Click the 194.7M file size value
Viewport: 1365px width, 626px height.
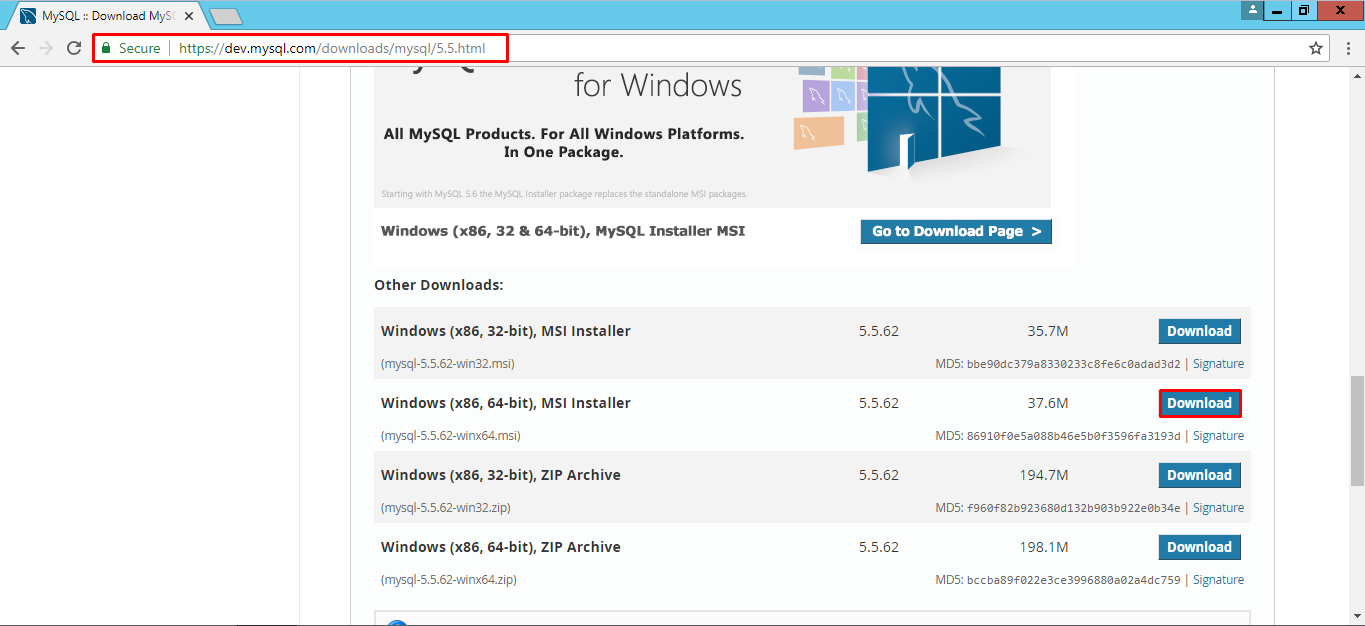pos(1044,475)
